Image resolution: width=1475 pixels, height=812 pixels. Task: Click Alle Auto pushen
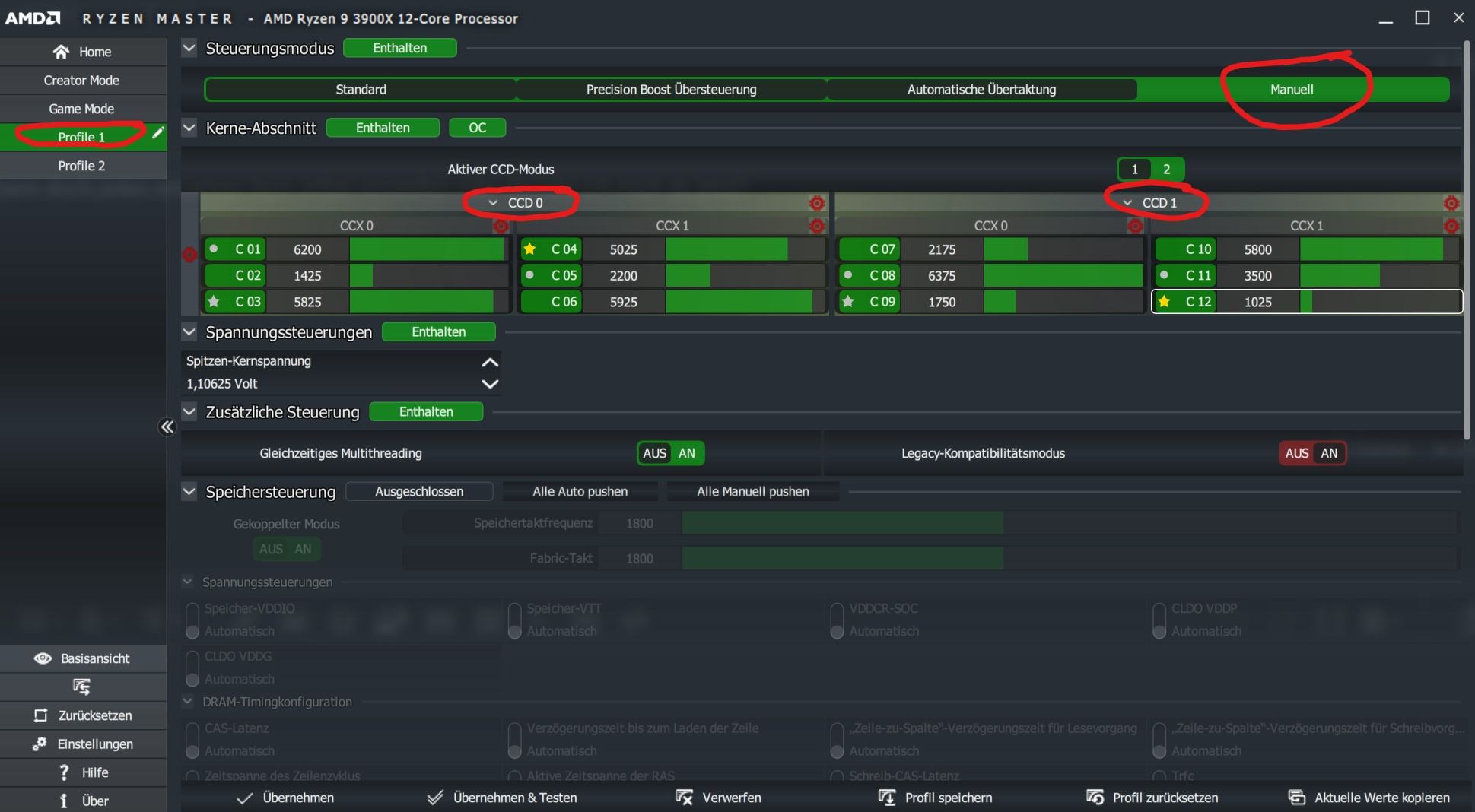tap(580, 492)
